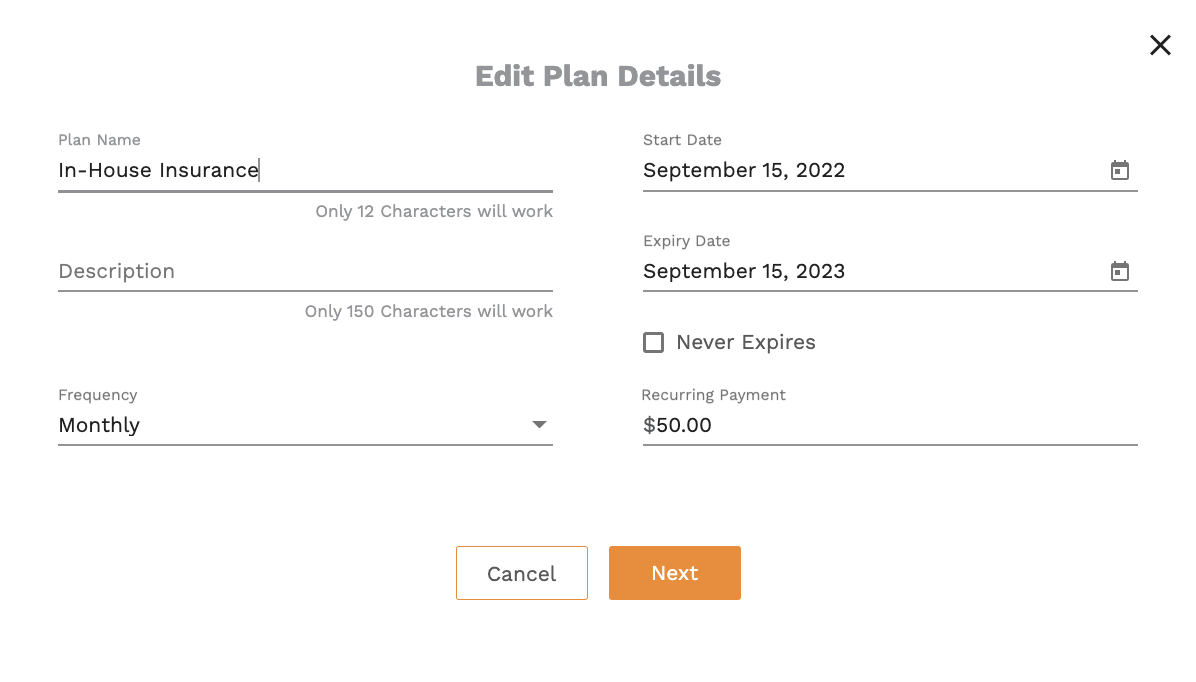Open the Monthly frequency selector

pos(305,425)
